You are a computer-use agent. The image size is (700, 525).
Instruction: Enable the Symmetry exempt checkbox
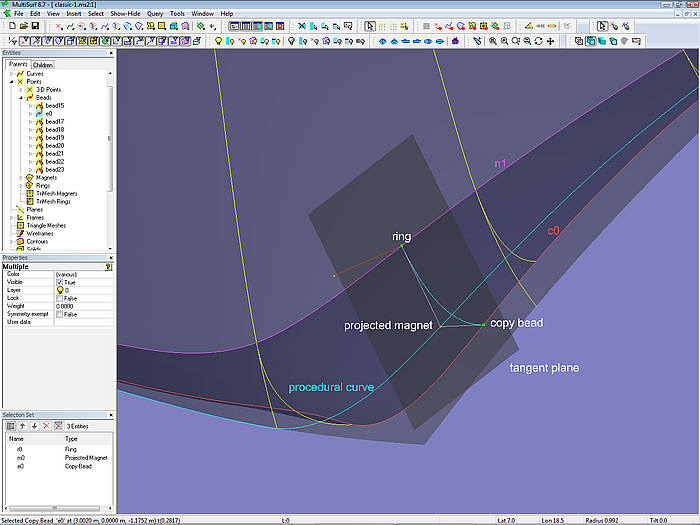point(59,314)
